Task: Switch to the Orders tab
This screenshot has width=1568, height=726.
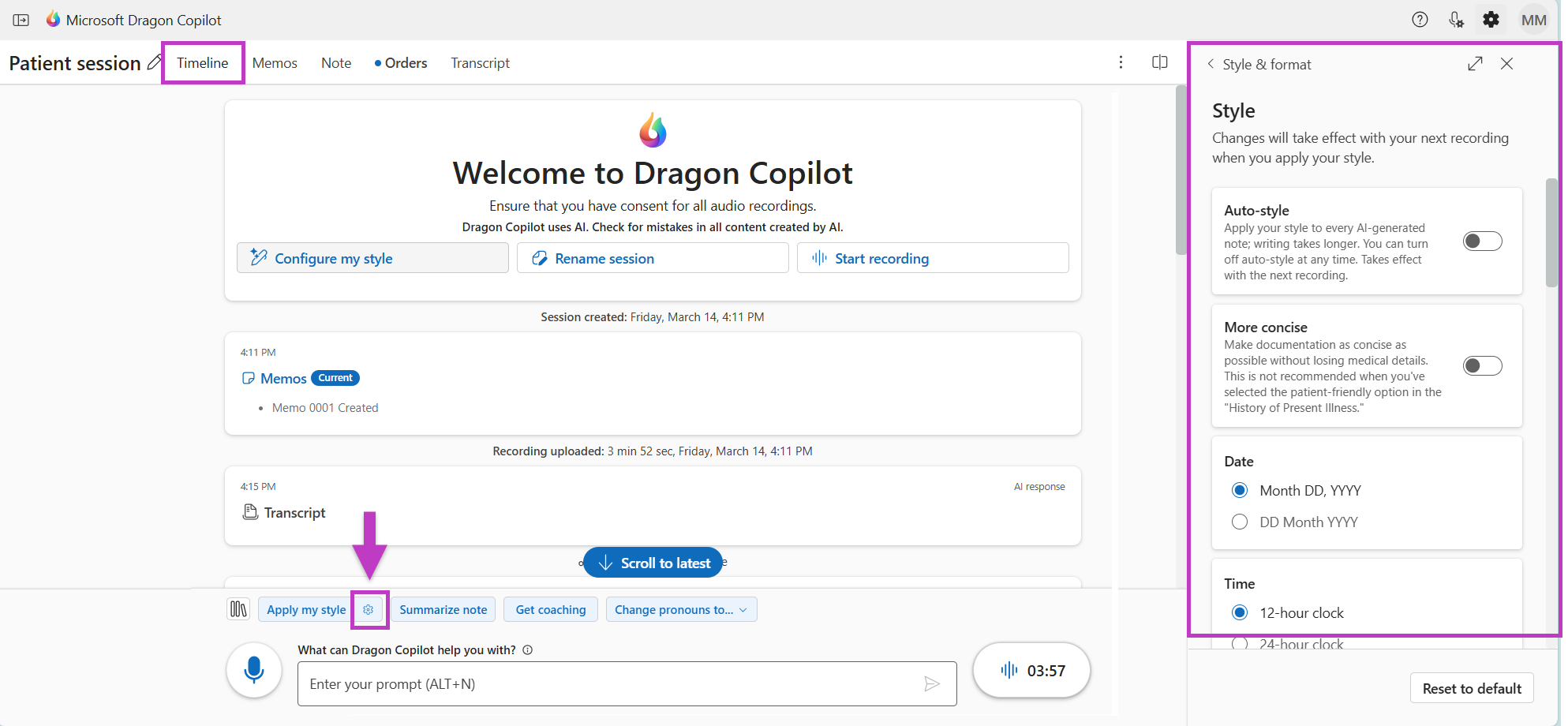Action: (401, 63)
